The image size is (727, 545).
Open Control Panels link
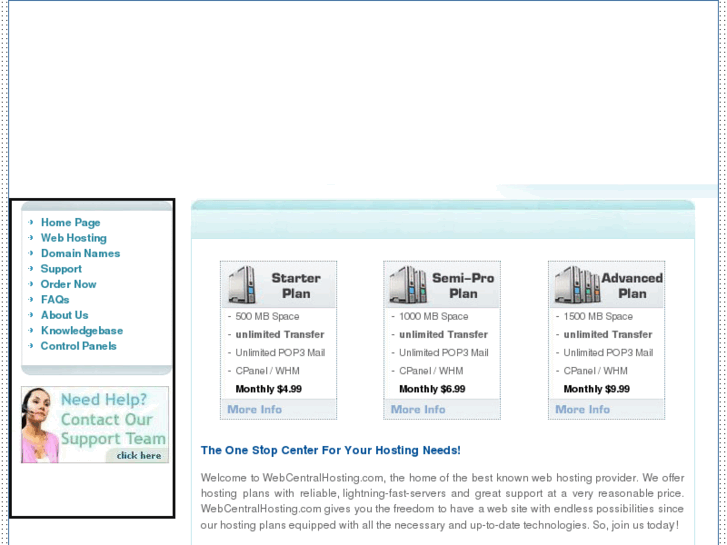click(78, 346)
